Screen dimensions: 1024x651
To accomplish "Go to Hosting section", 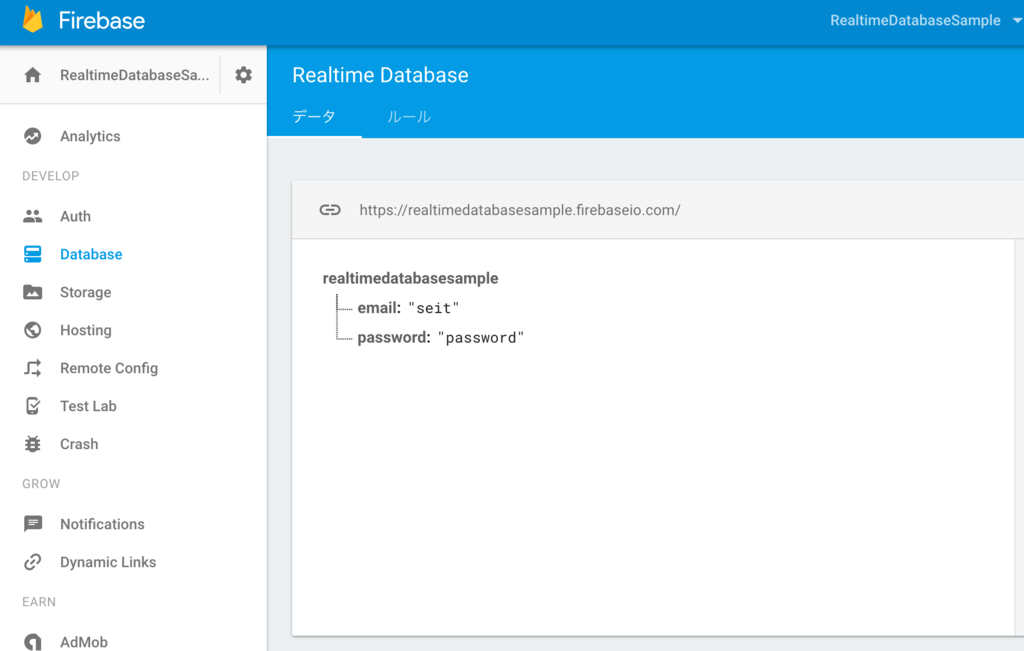I will (x=86, y=330).
